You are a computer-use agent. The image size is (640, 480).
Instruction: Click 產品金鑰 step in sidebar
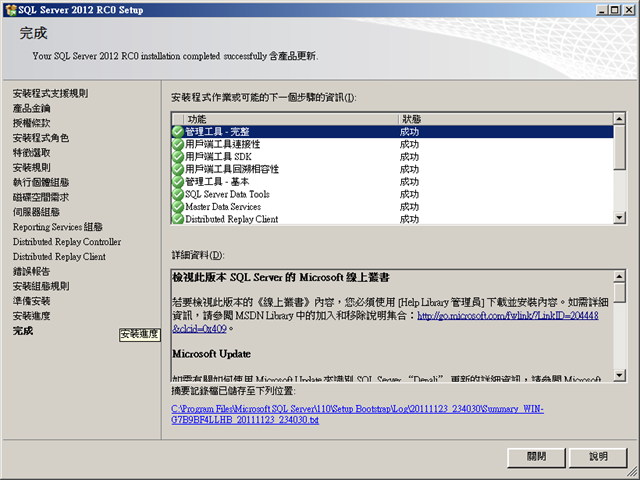point(31,108)
